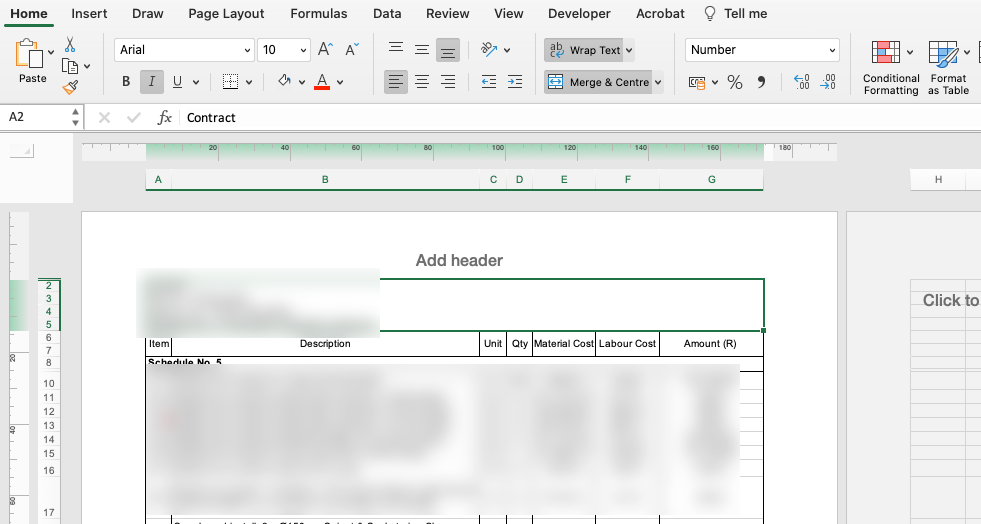Viewport: 981px width, 524px height.
Task: Click the Select All corner button
Action: click(x=22, y=151)
